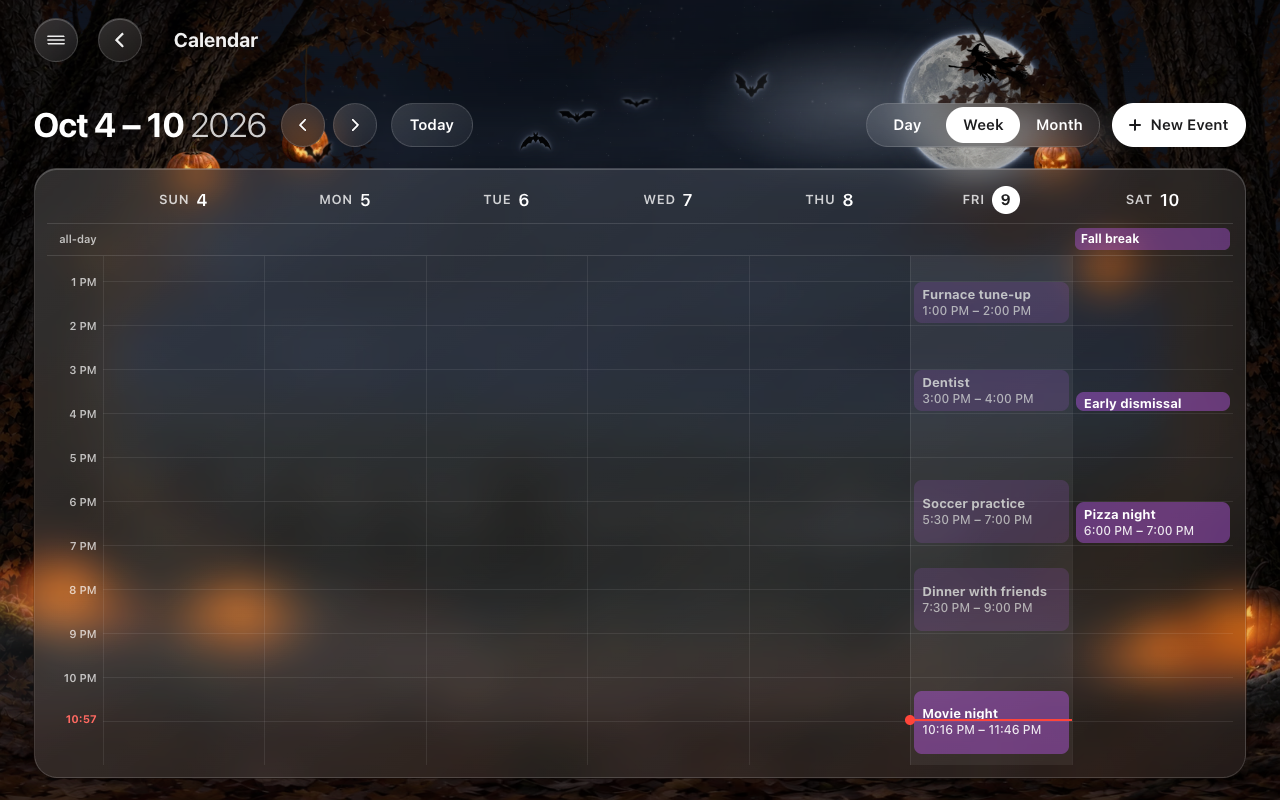Open the Movie night event

click(x=991, y=722)
